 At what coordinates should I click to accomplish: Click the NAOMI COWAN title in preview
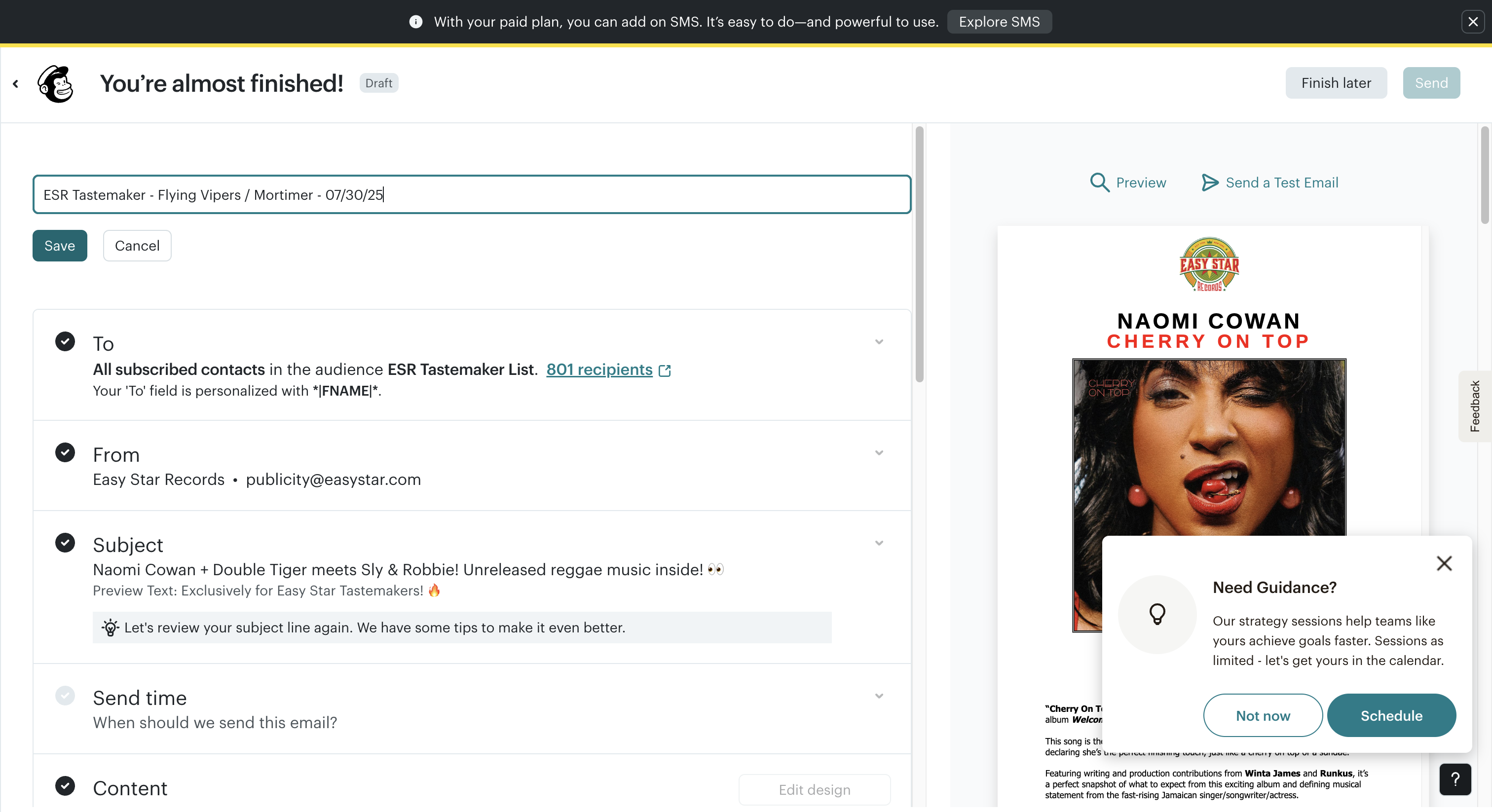[x=1209, y=320]
